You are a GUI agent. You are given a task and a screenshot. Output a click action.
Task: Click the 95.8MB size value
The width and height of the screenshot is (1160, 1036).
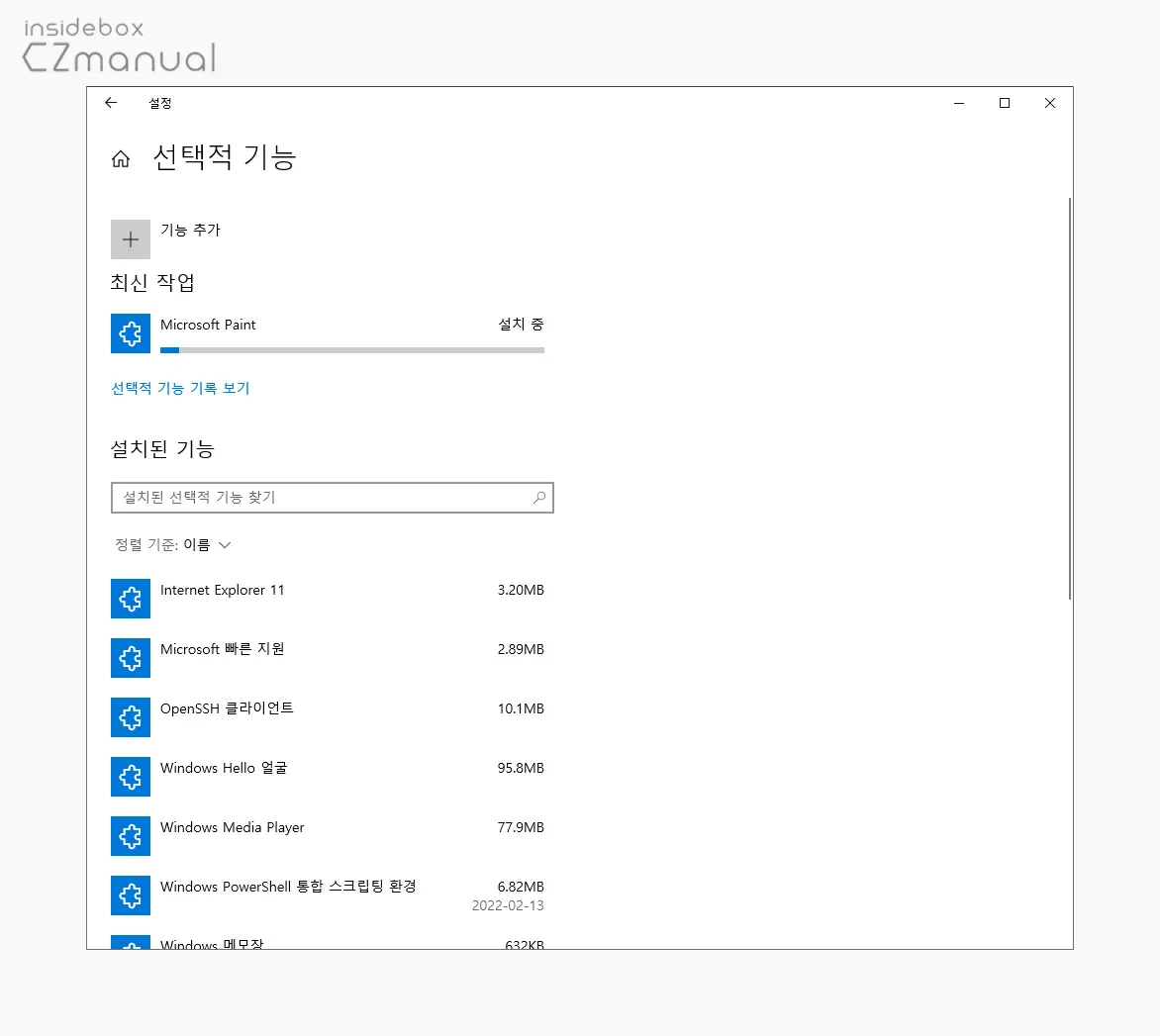pyautogui.click(x=521, y=768)
